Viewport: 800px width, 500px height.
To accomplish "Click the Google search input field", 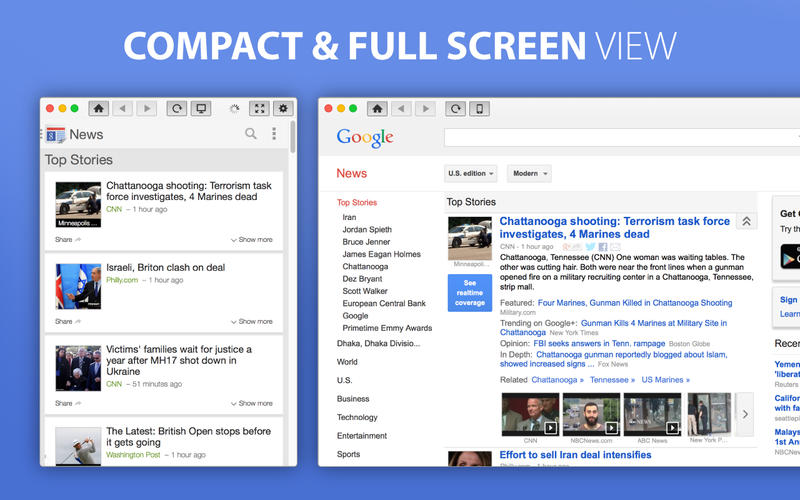I will (622, 137).
